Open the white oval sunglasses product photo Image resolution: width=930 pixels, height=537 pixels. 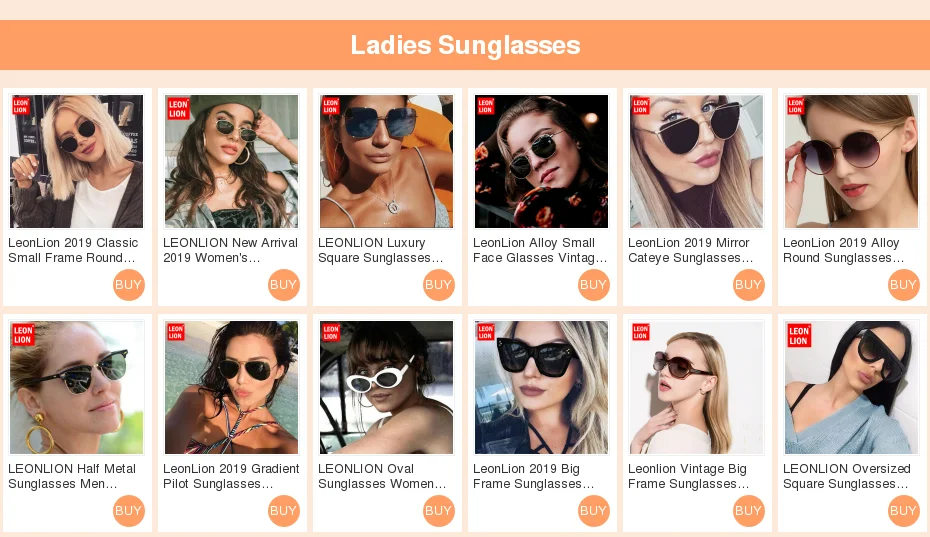pyautogui.click(x=387, y=387)
